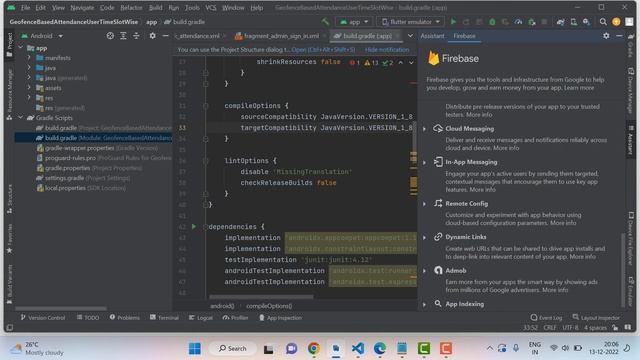Expand the manifests folder

(29, 58)
